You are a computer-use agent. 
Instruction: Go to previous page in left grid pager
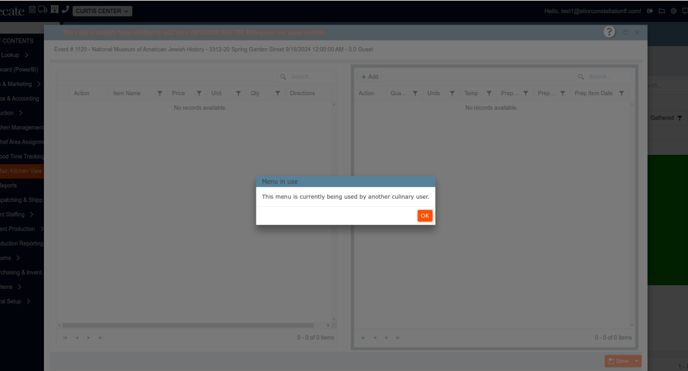(x=77, y=338)
